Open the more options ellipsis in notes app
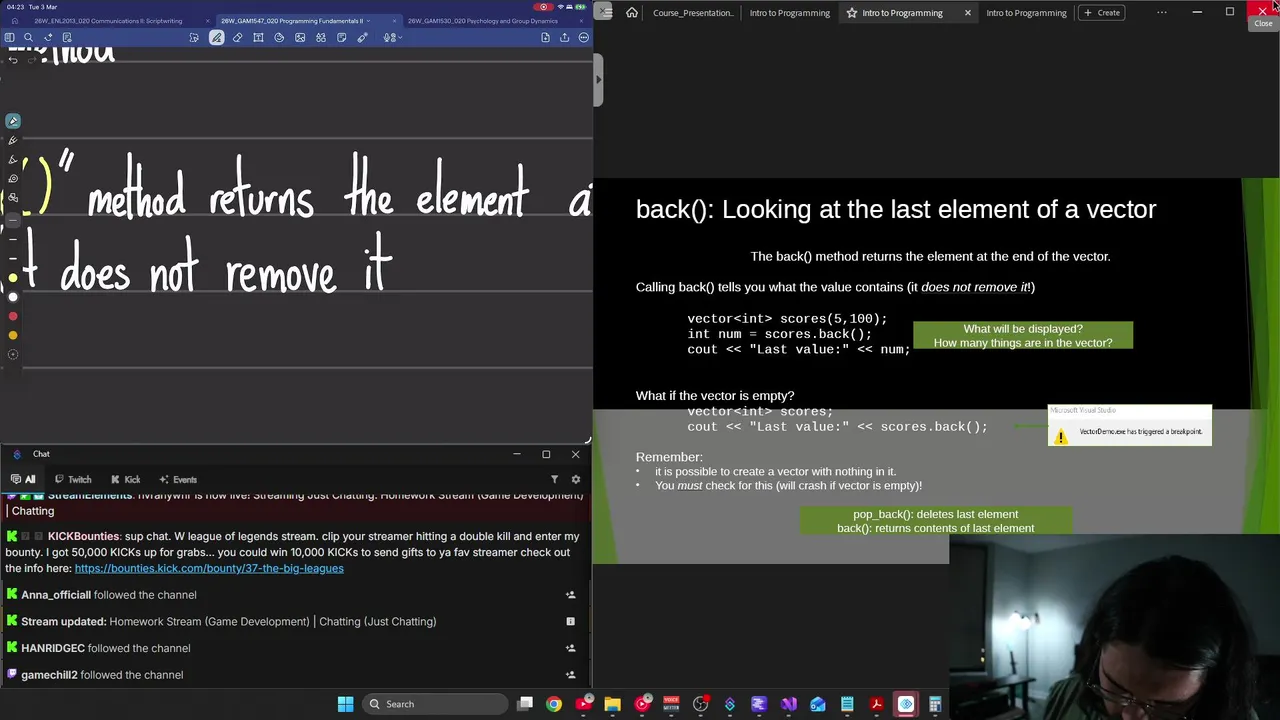Image resolution: width=1280 pixels, height=720 pixels. (x=584, y=37)
